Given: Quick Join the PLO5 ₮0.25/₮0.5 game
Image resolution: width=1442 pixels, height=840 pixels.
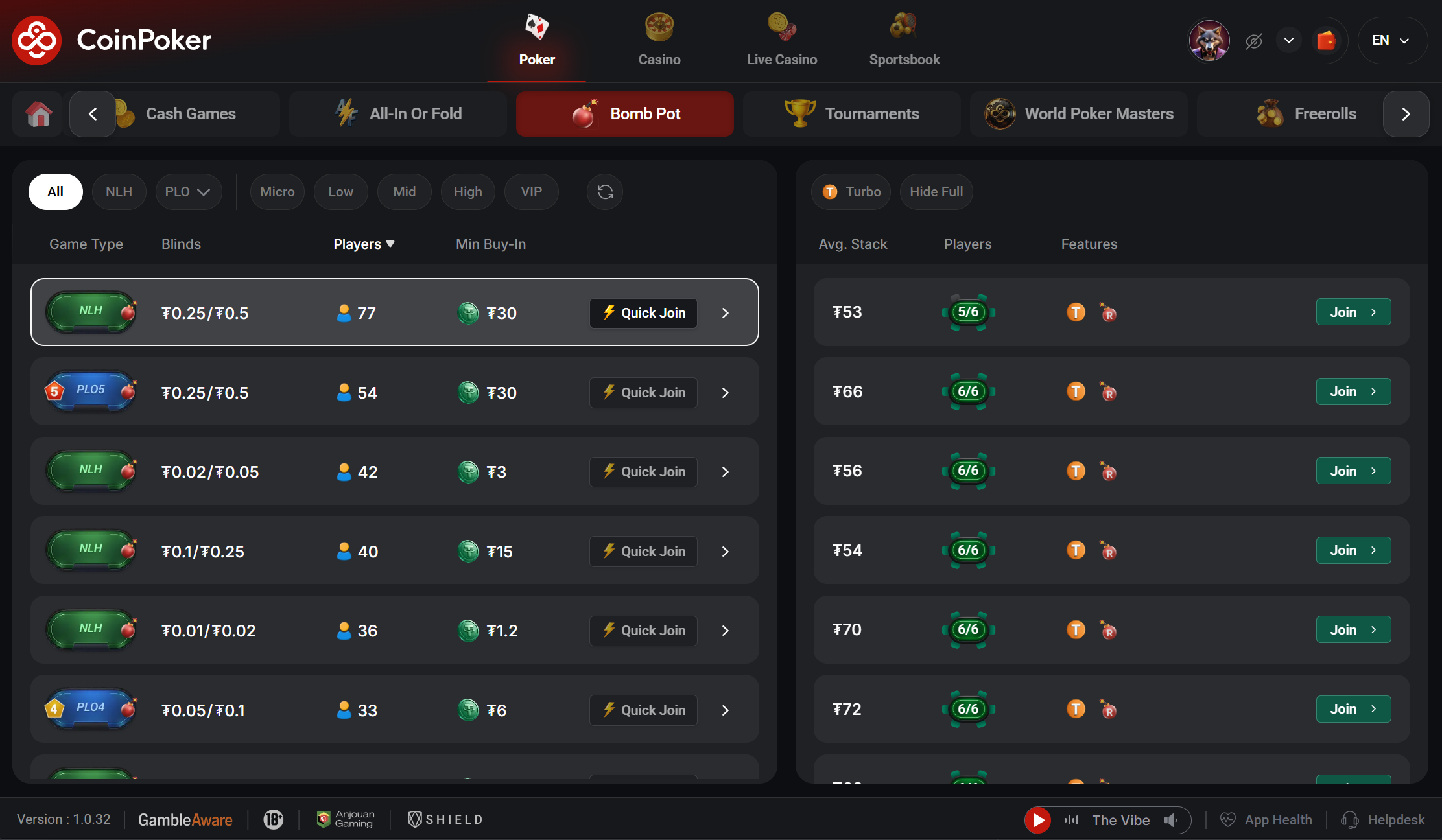Looking at the screenshot, I should 643,393.
